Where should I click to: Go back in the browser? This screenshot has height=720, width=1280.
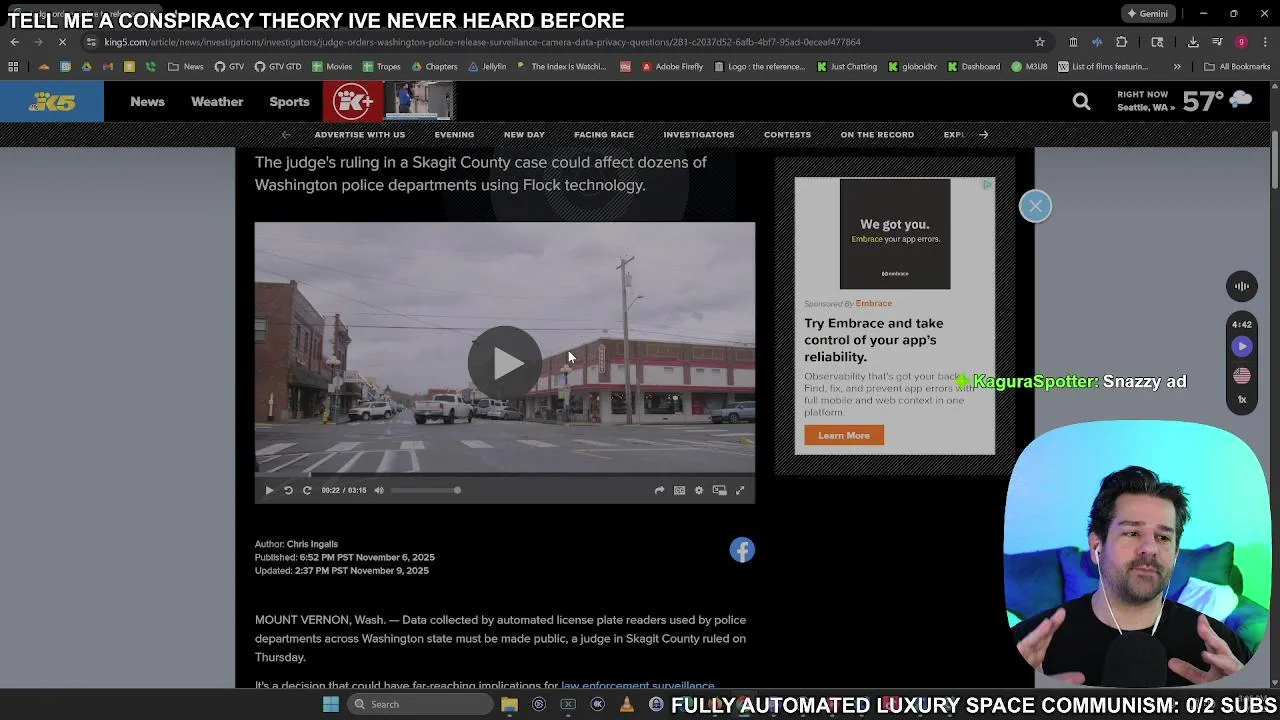coord(14,42)
